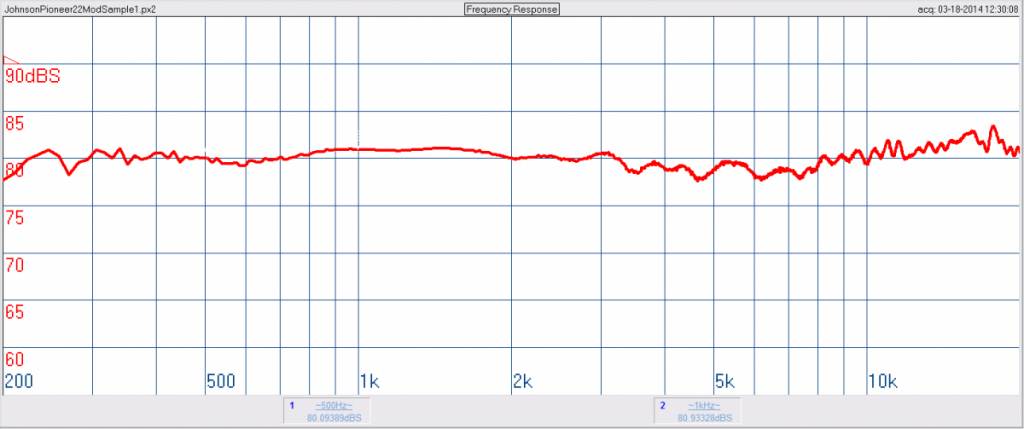Select the 80.93328dBS cursor 2 value

704,417
